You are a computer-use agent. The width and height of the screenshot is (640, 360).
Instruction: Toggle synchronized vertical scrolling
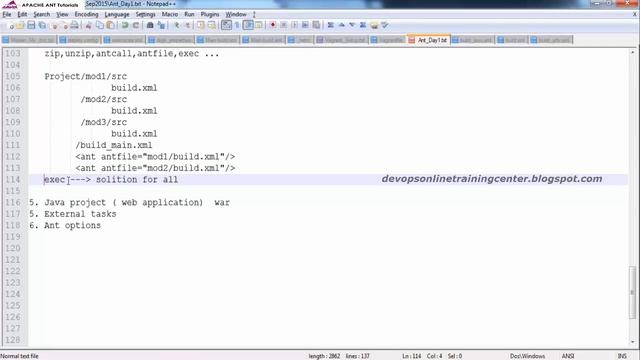coord(200,25)
